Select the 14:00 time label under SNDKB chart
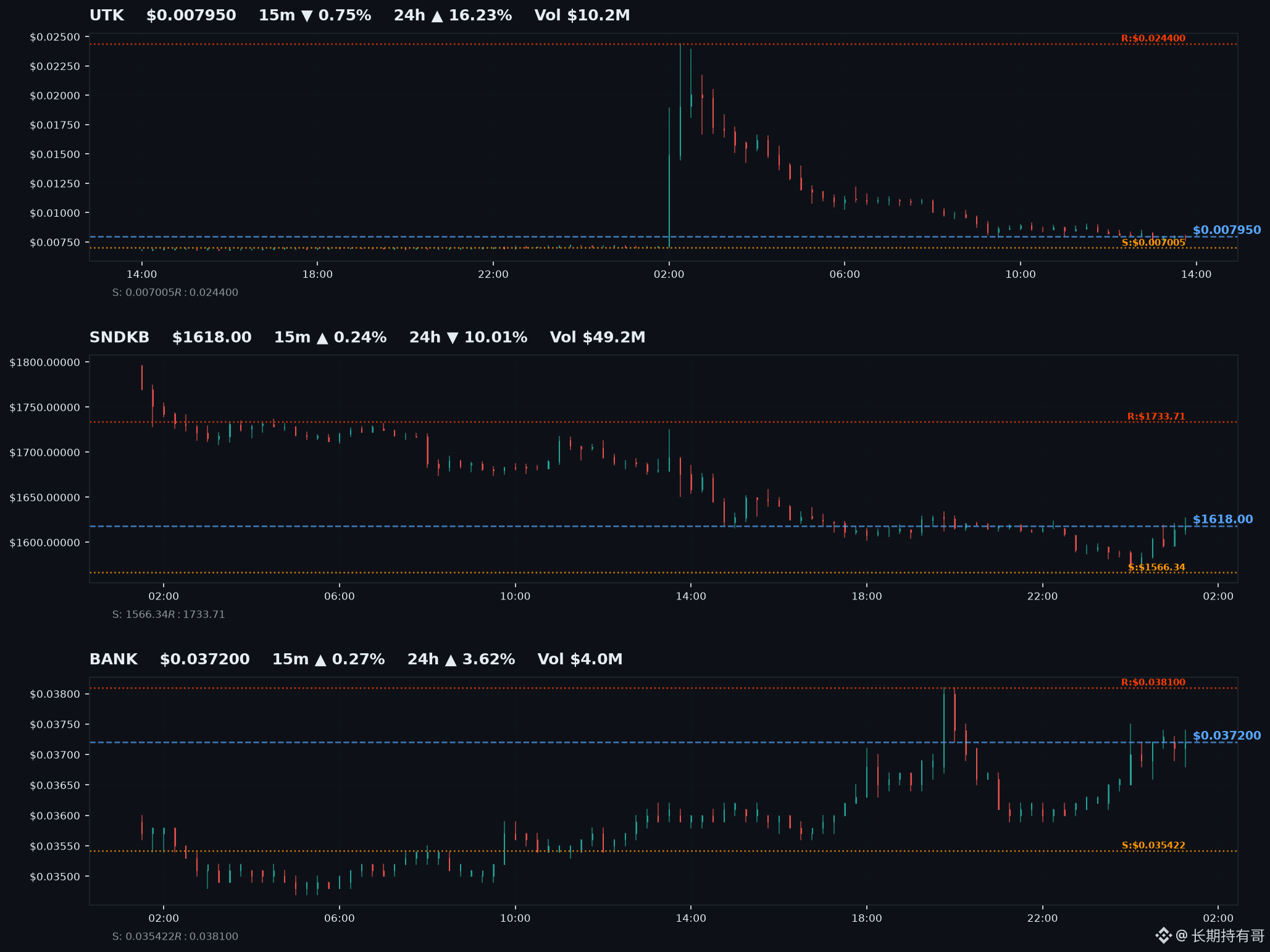The height and width of the screenshot is (952, 1270). 691,596
